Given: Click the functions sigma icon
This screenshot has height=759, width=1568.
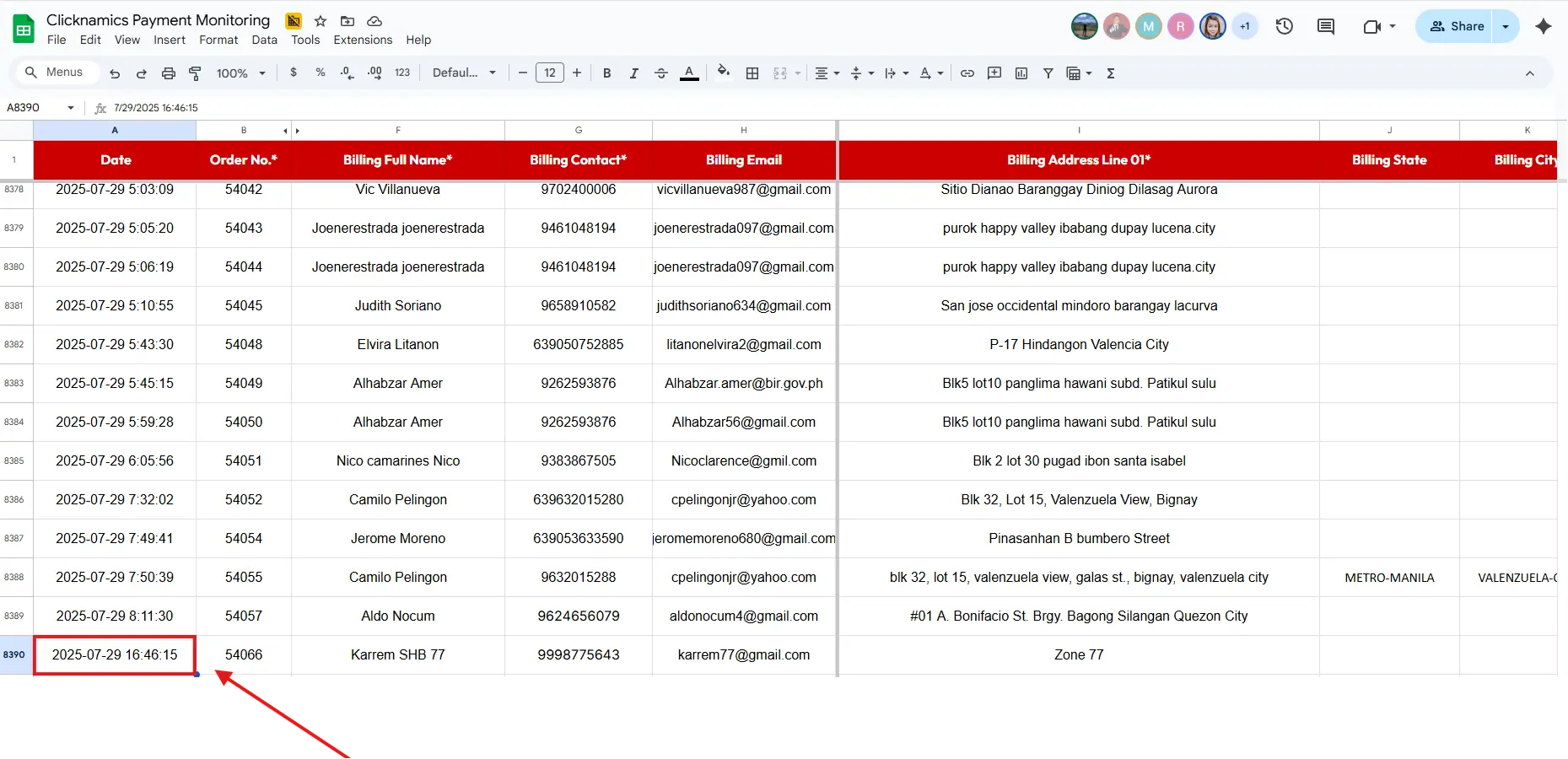Looking at the screenshot, I should [1111, 73].
